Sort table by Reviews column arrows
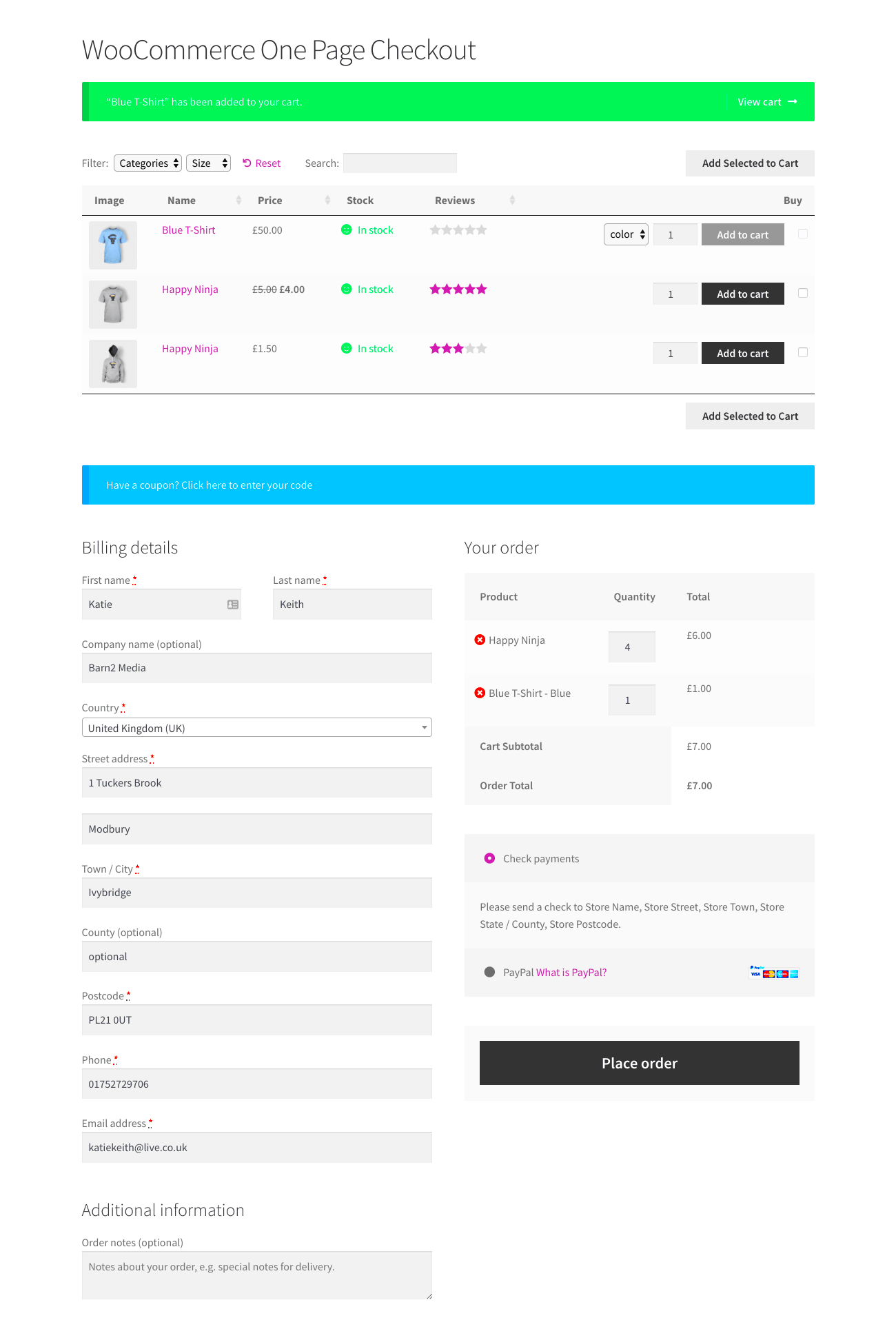This screenshot has width=896, height=1340. coord(512,201)
